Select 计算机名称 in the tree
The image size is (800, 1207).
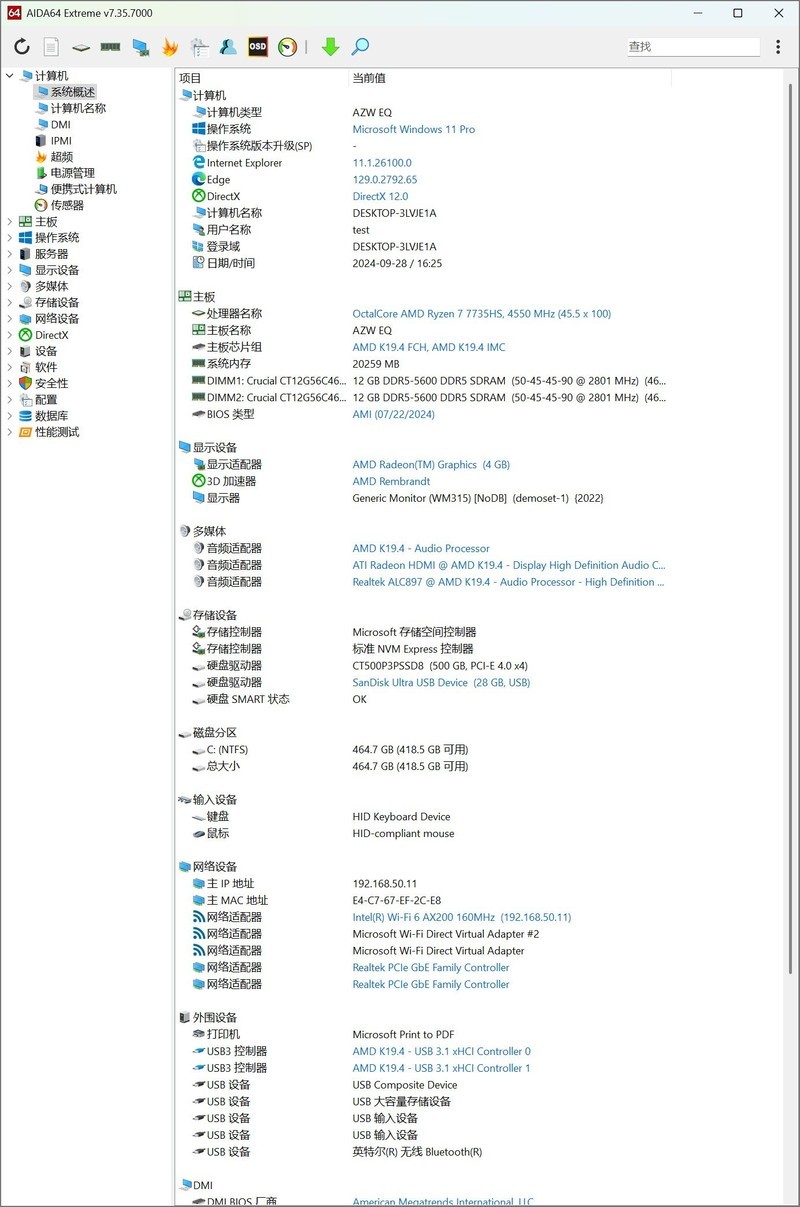[x=78, y=108]
